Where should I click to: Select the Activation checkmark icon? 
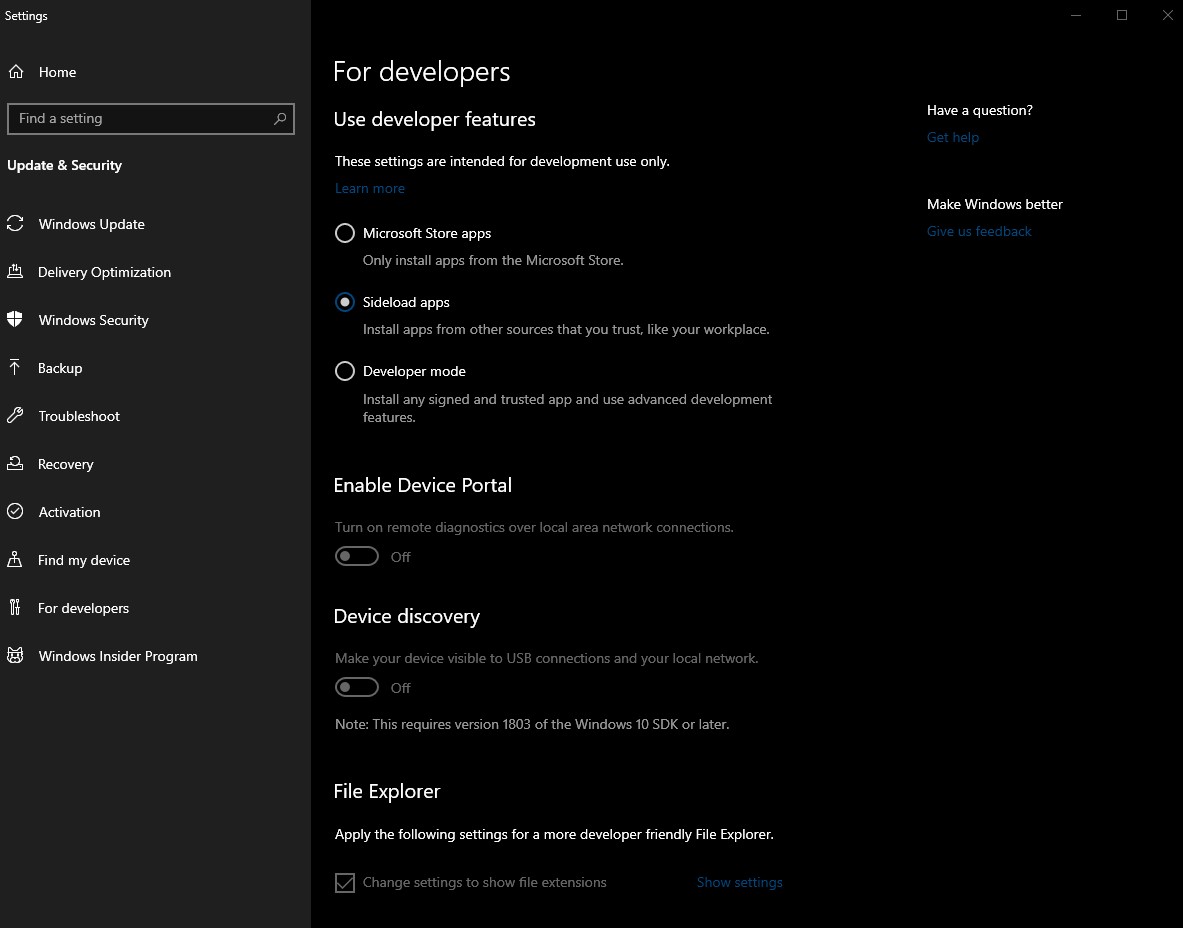coord(16,512)
